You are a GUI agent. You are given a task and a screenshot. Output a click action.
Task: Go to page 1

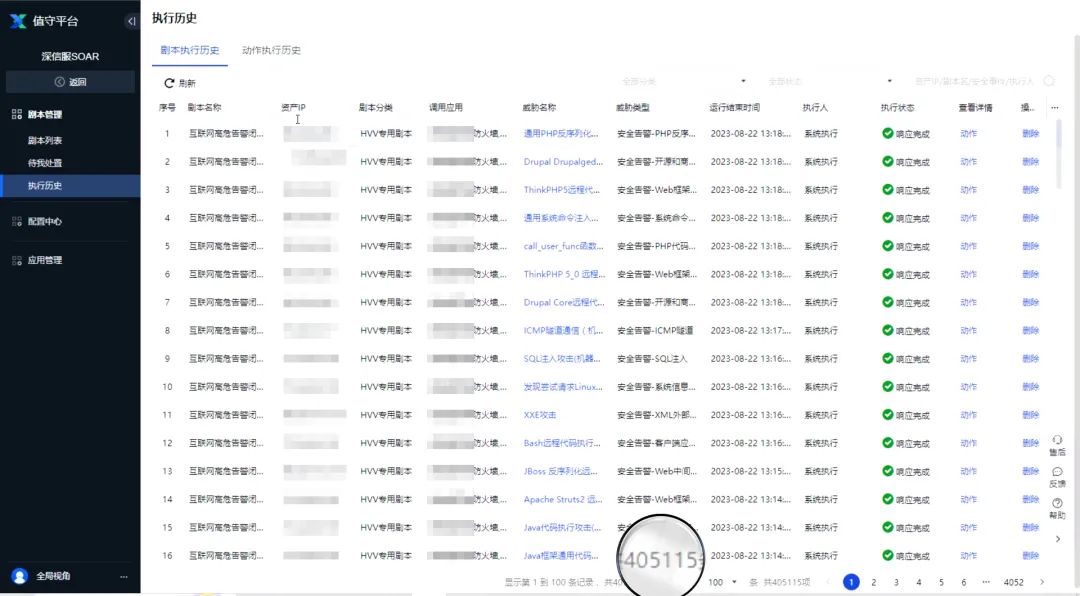pos(851,582)
